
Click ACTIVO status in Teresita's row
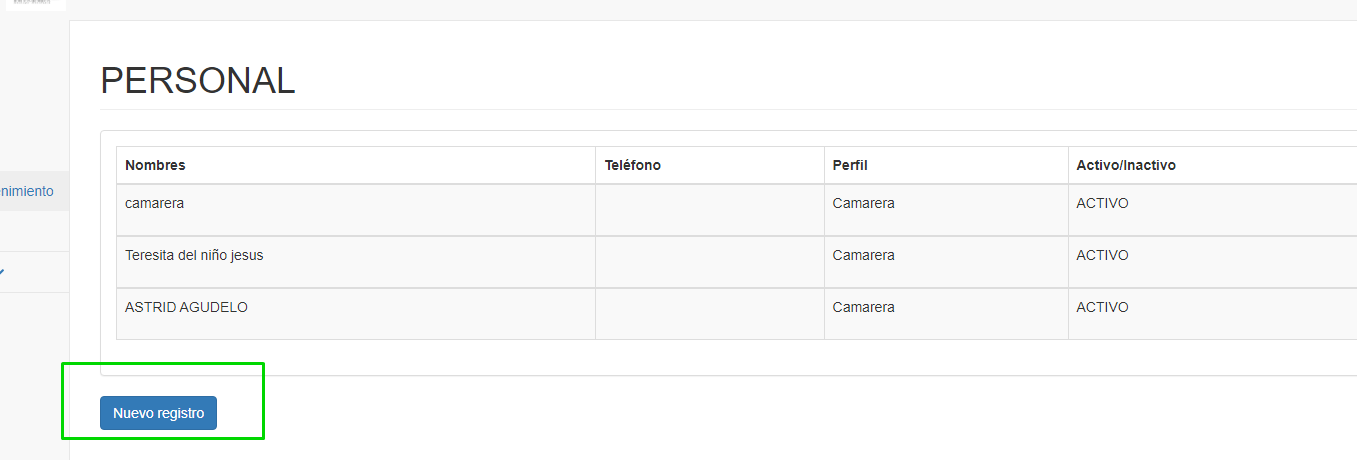1102,255
